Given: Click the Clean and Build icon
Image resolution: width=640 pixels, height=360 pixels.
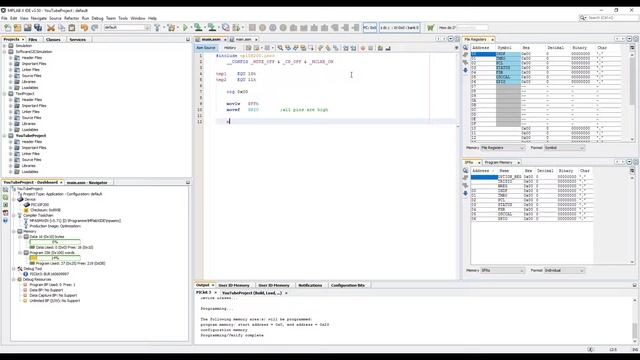Looking at the screenshot, I should [171, 28].
